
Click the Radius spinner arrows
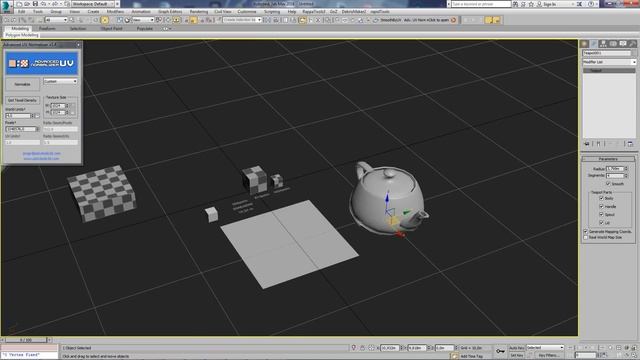click(x=626, y=169)
